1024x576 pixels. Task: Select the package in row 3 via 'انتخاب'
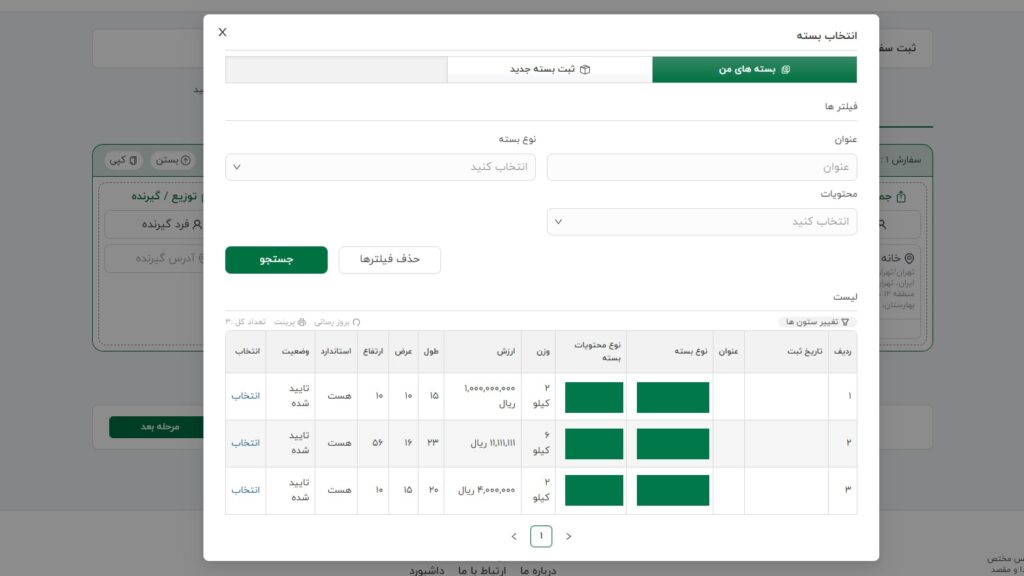(245, 490)
